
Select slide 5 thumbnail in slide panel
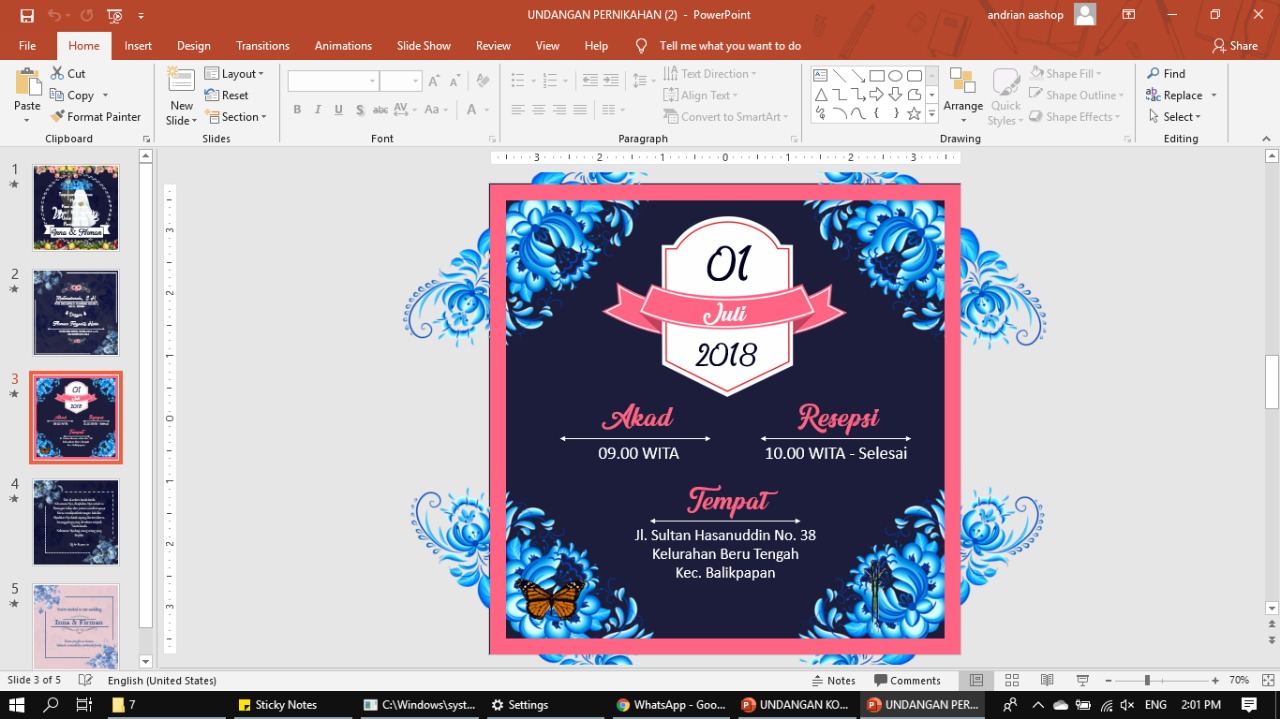pos(76,625)
